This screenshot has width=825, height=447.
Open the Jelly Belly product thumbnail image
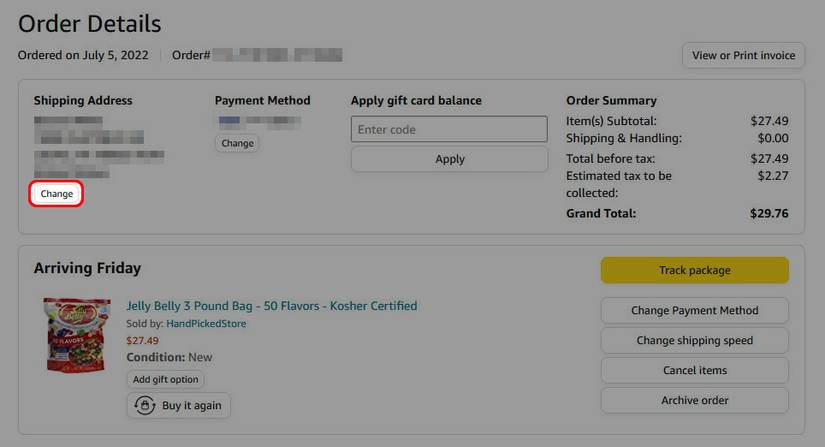[77, 335]
